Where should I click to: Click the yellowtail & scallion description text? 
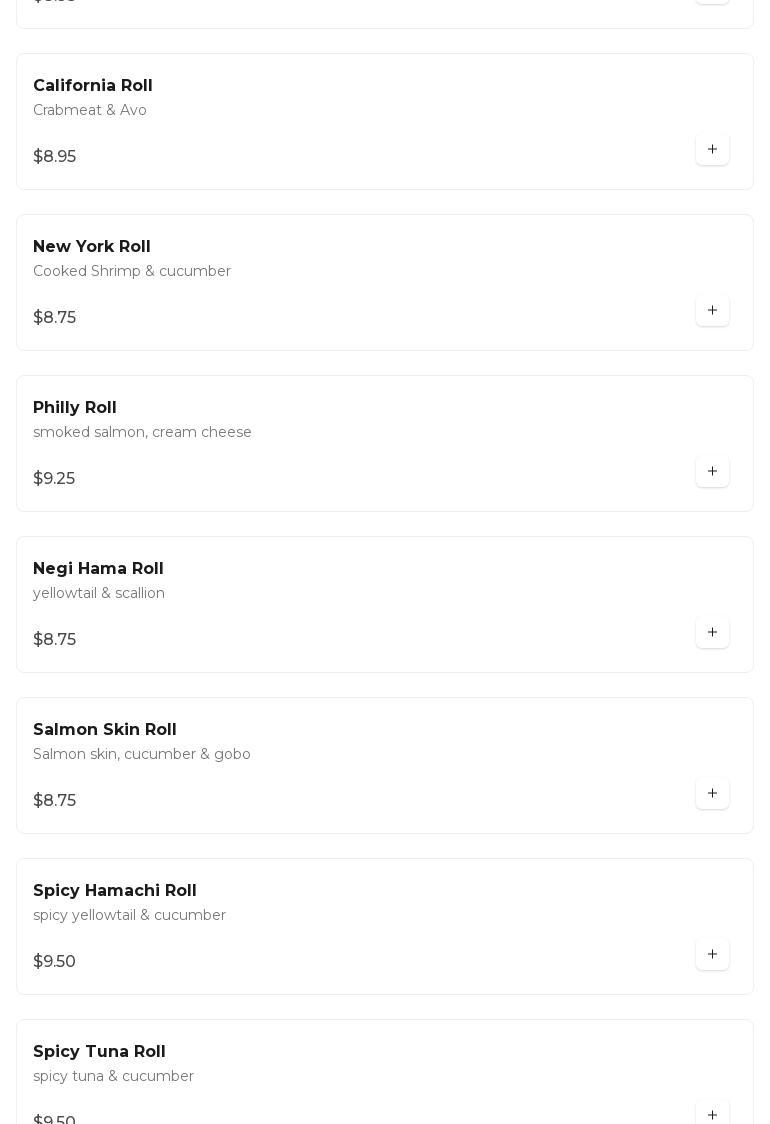(99, 593)
